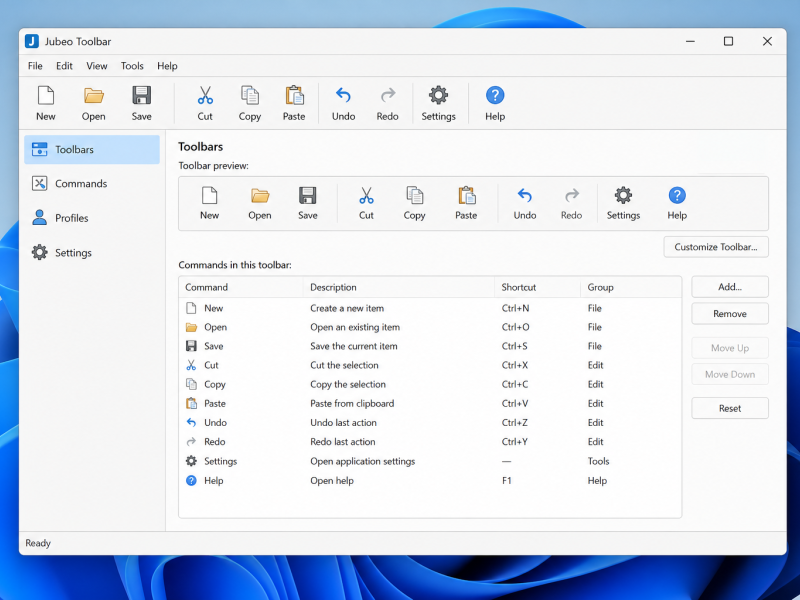Switch to the Settings sidebar page
The width and height of the screenshot is (800, 600).
click(92, 253)
